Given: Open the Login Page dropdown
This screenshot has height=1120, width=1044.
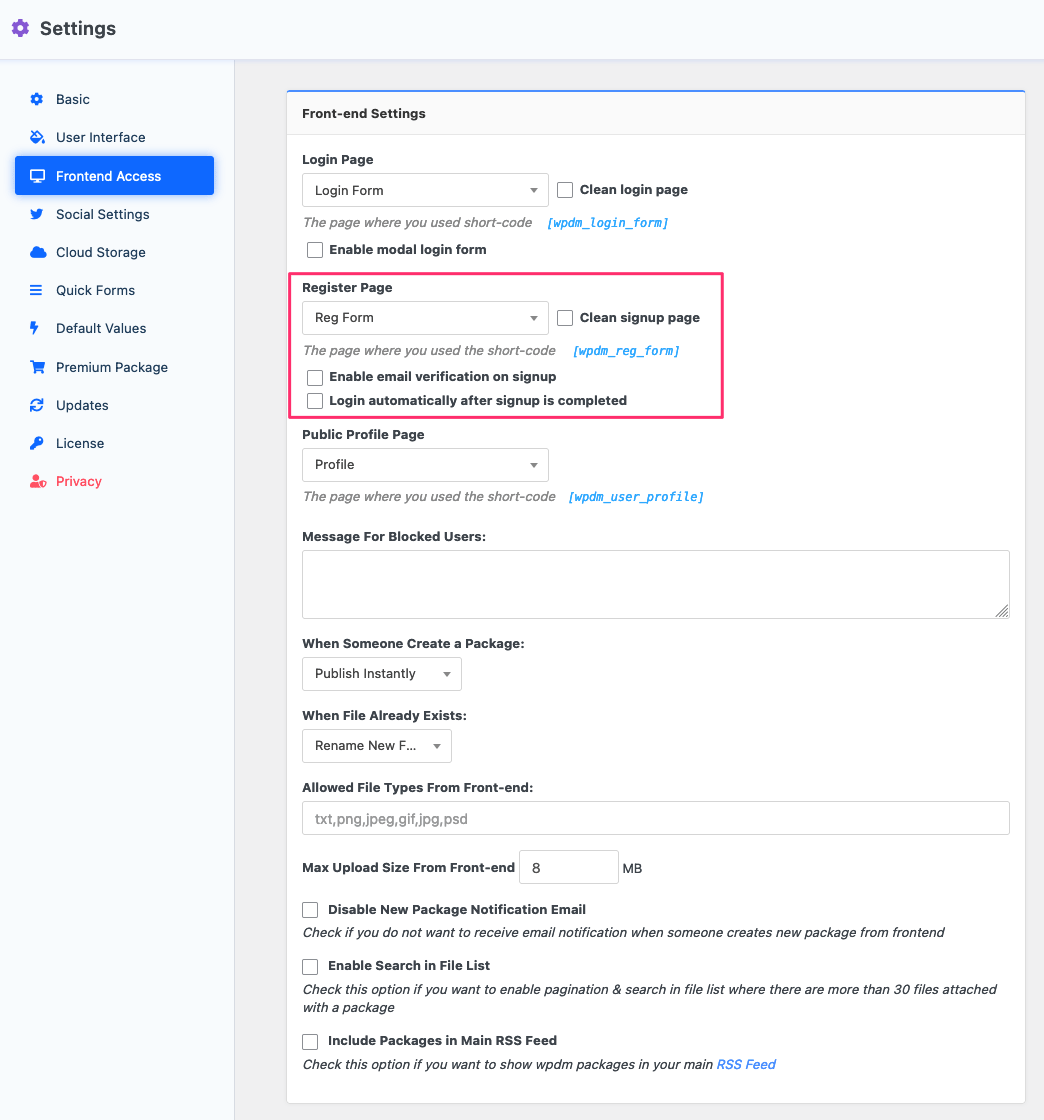Looking at the screenshot, I should pos(425,190).
